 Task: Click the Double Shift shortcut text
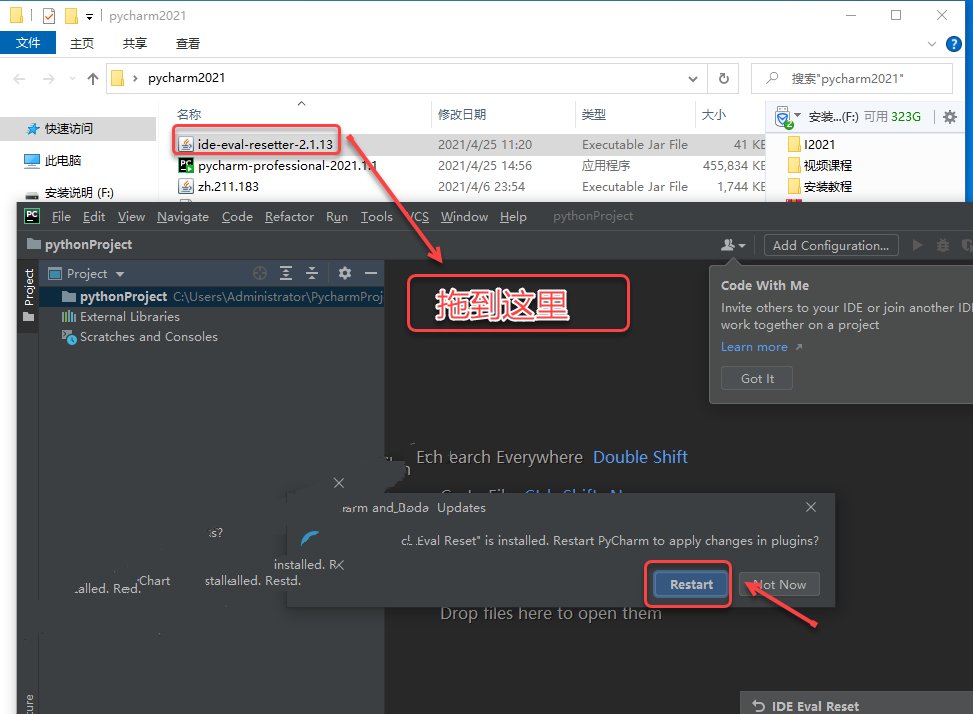coord(640,457)
